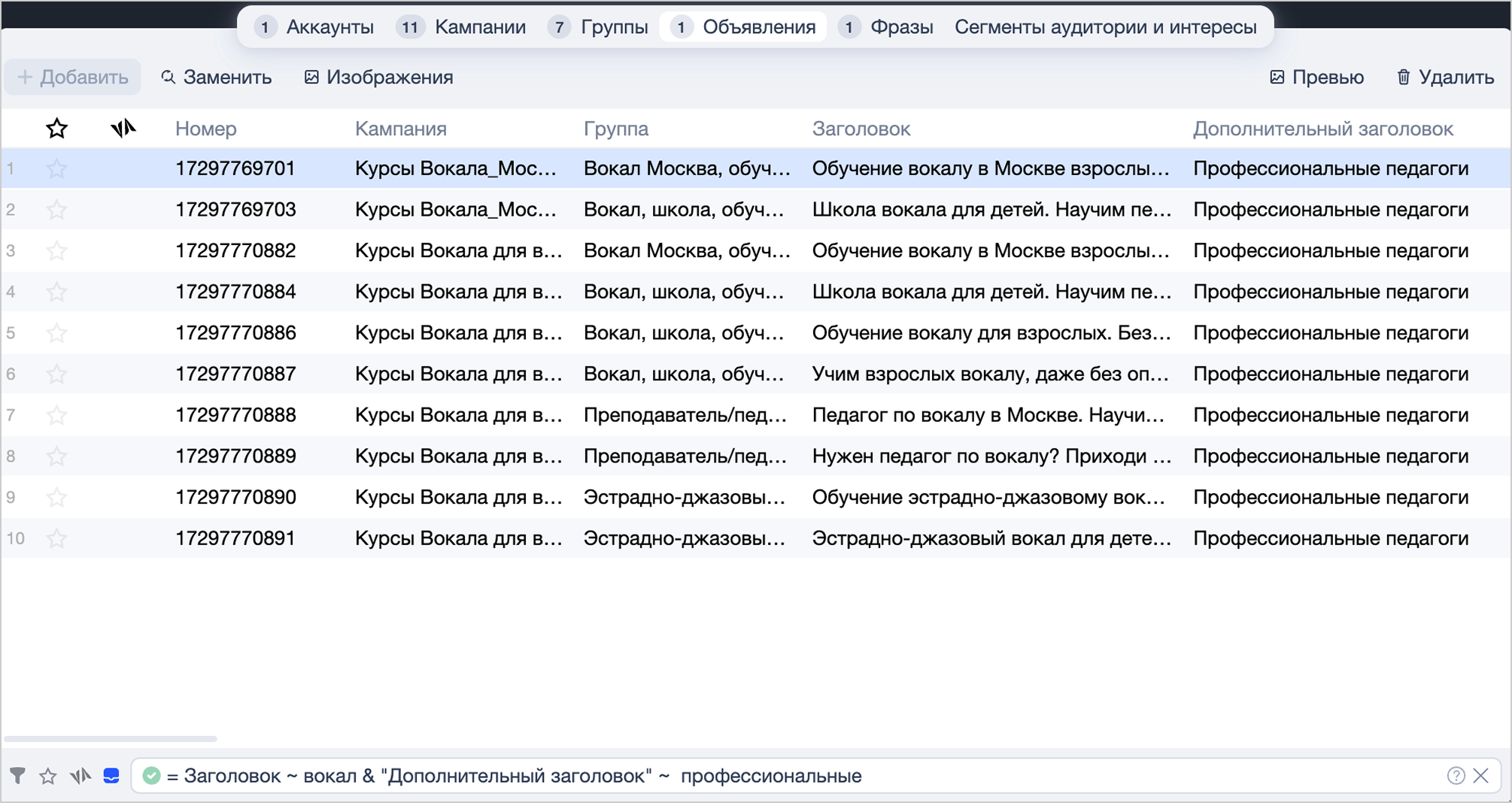Click the star filter icon in bottom bar
1512x803 pixels.
click(48, 775)
